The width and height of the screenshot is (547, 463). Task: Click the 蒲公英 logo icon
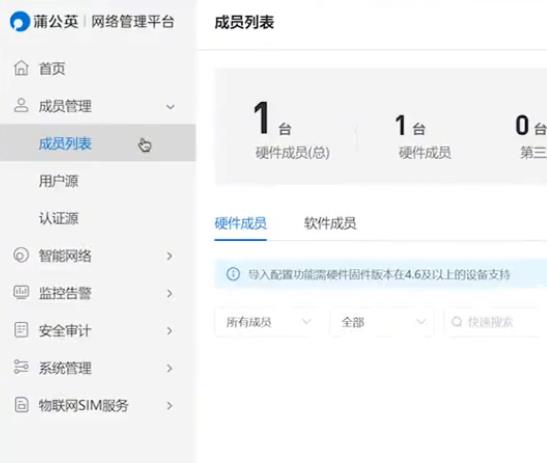point(20,22)
